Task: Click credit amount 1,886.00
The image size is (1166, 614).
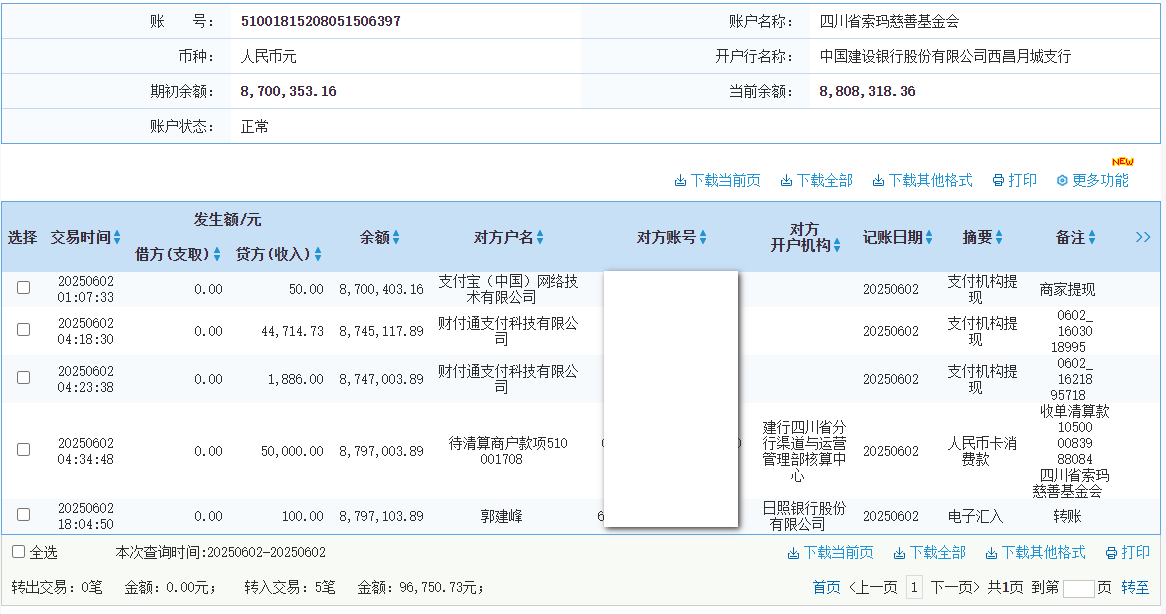Action: click(x=295, y=379)
